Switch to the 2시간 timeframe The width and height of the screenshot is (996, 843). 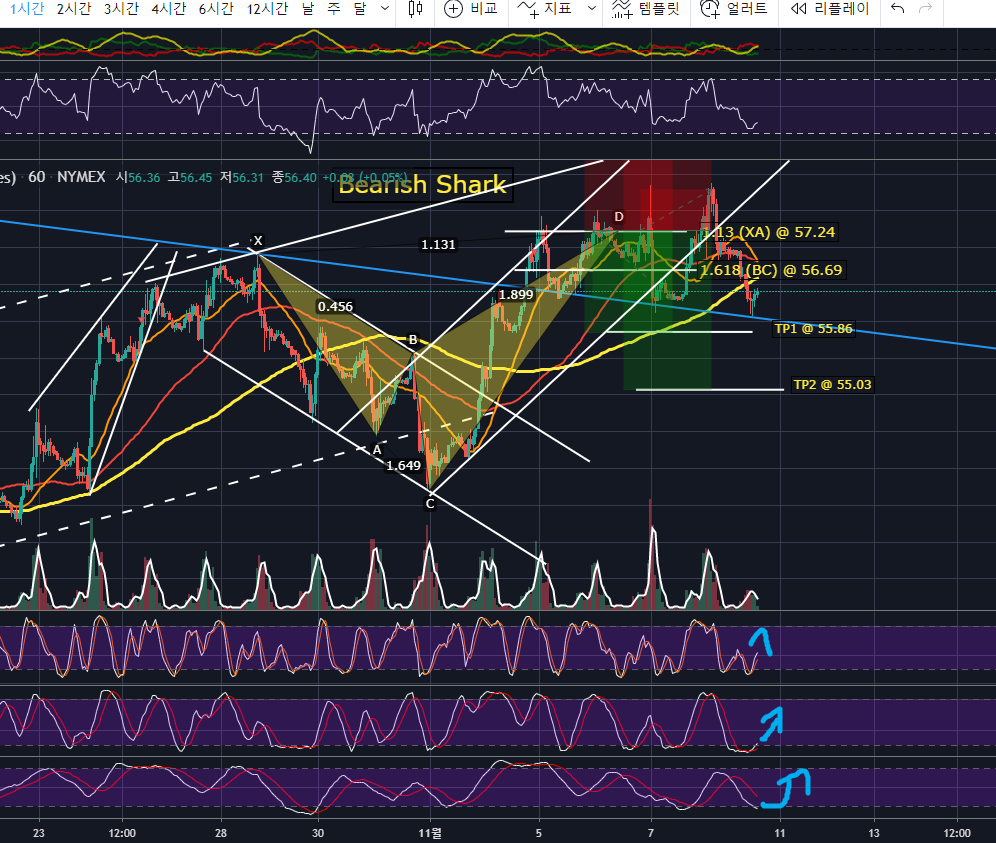(74, 9)
